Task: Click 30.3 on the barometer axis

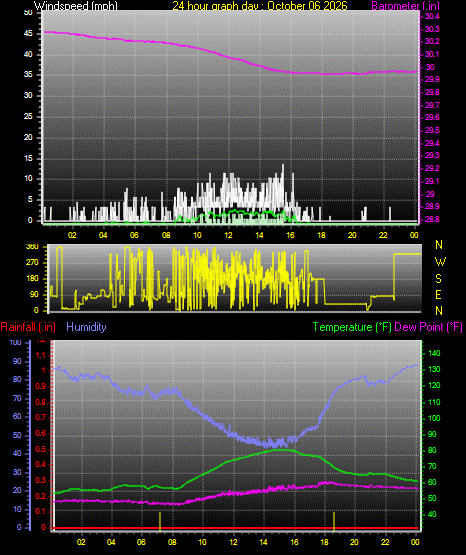Action: (432, 29)
